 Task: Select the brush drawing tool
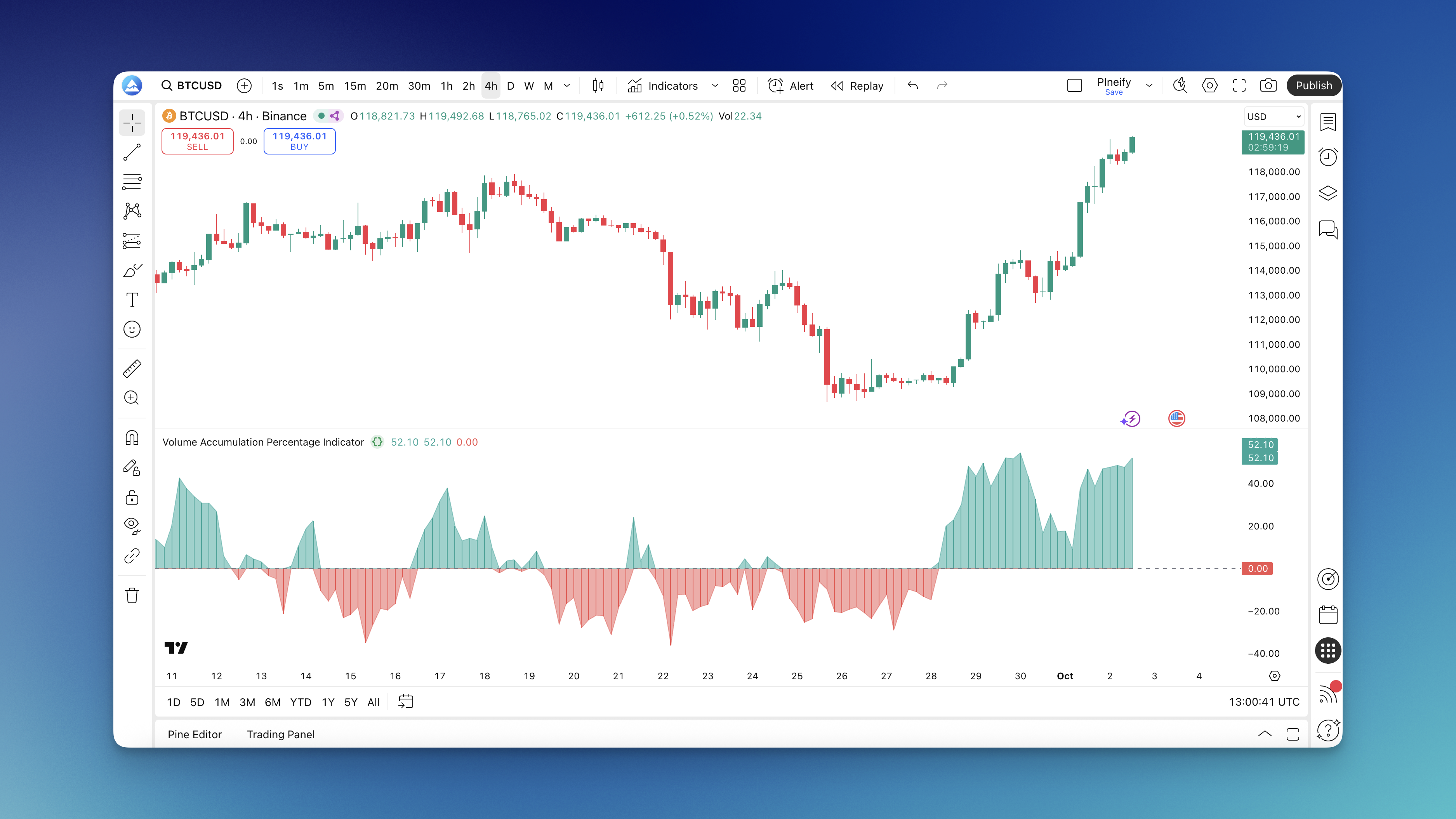pyautogui.click(x=132, y=270)
